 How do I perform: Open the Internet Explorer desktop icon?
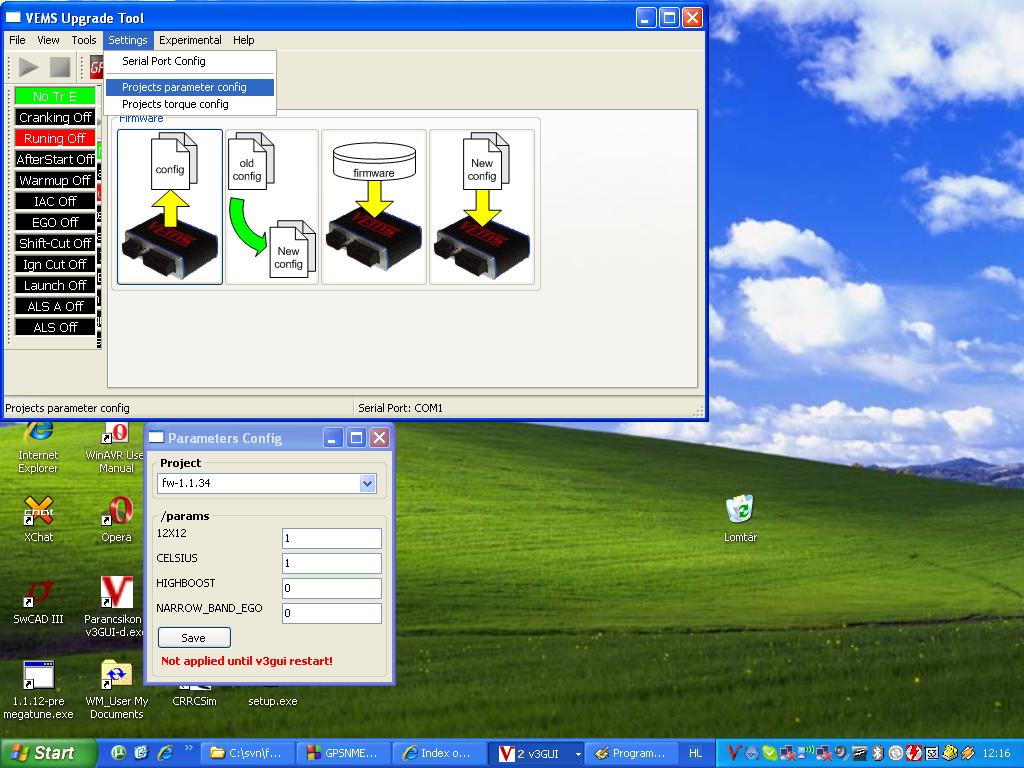click(38, 449)
